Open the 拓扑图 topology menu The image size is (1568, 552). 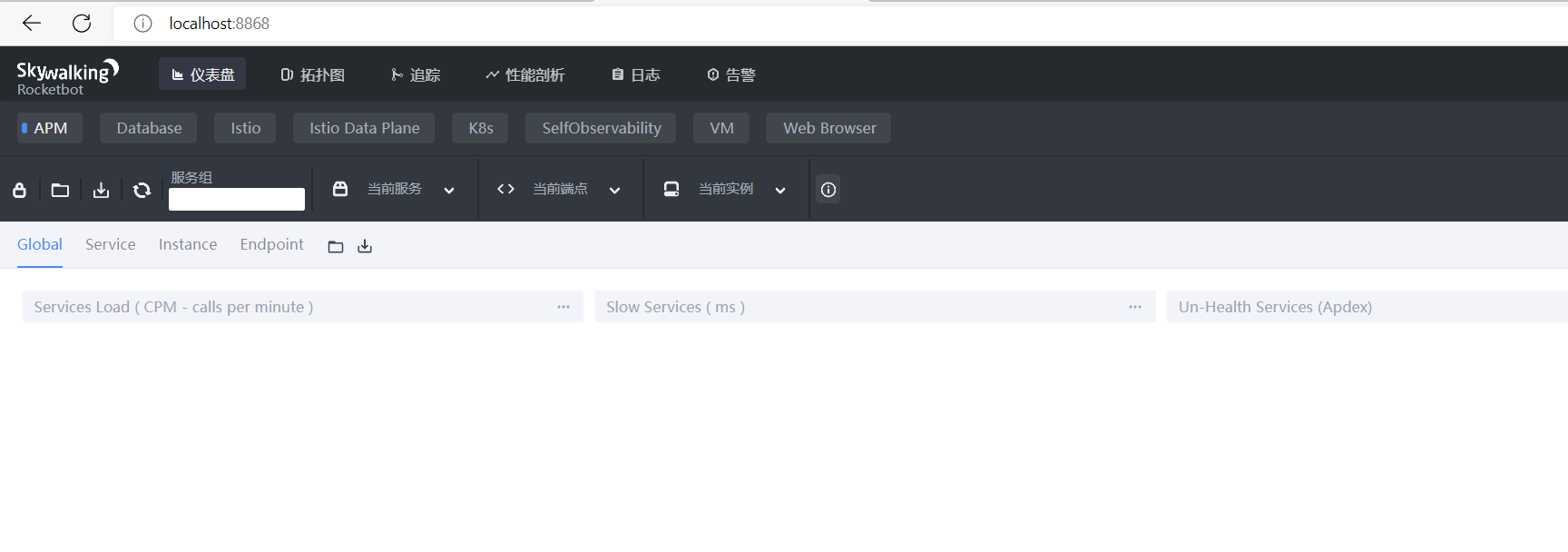tap(312, 74)
